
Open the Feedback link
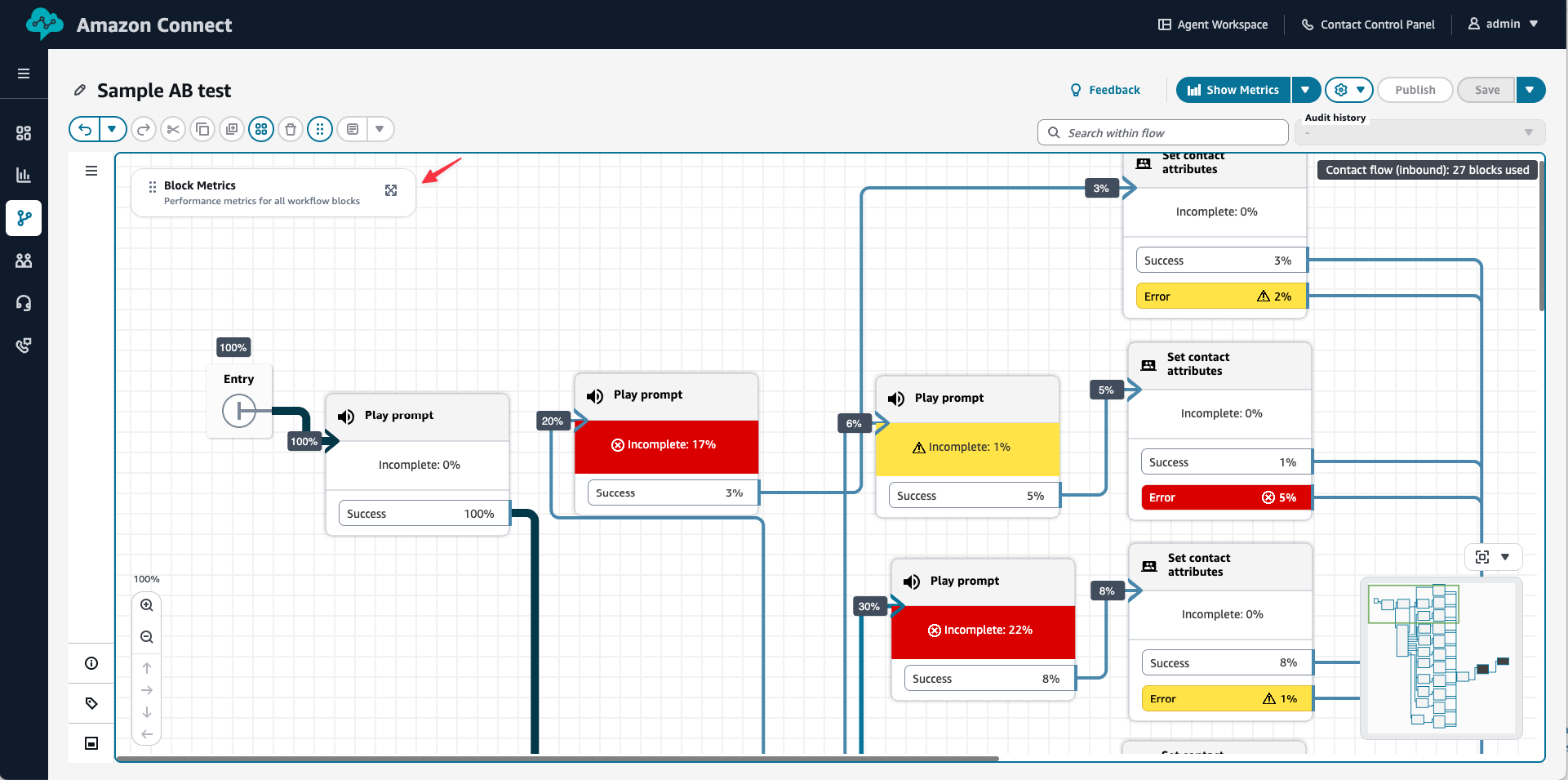[x=1104, y=90]
